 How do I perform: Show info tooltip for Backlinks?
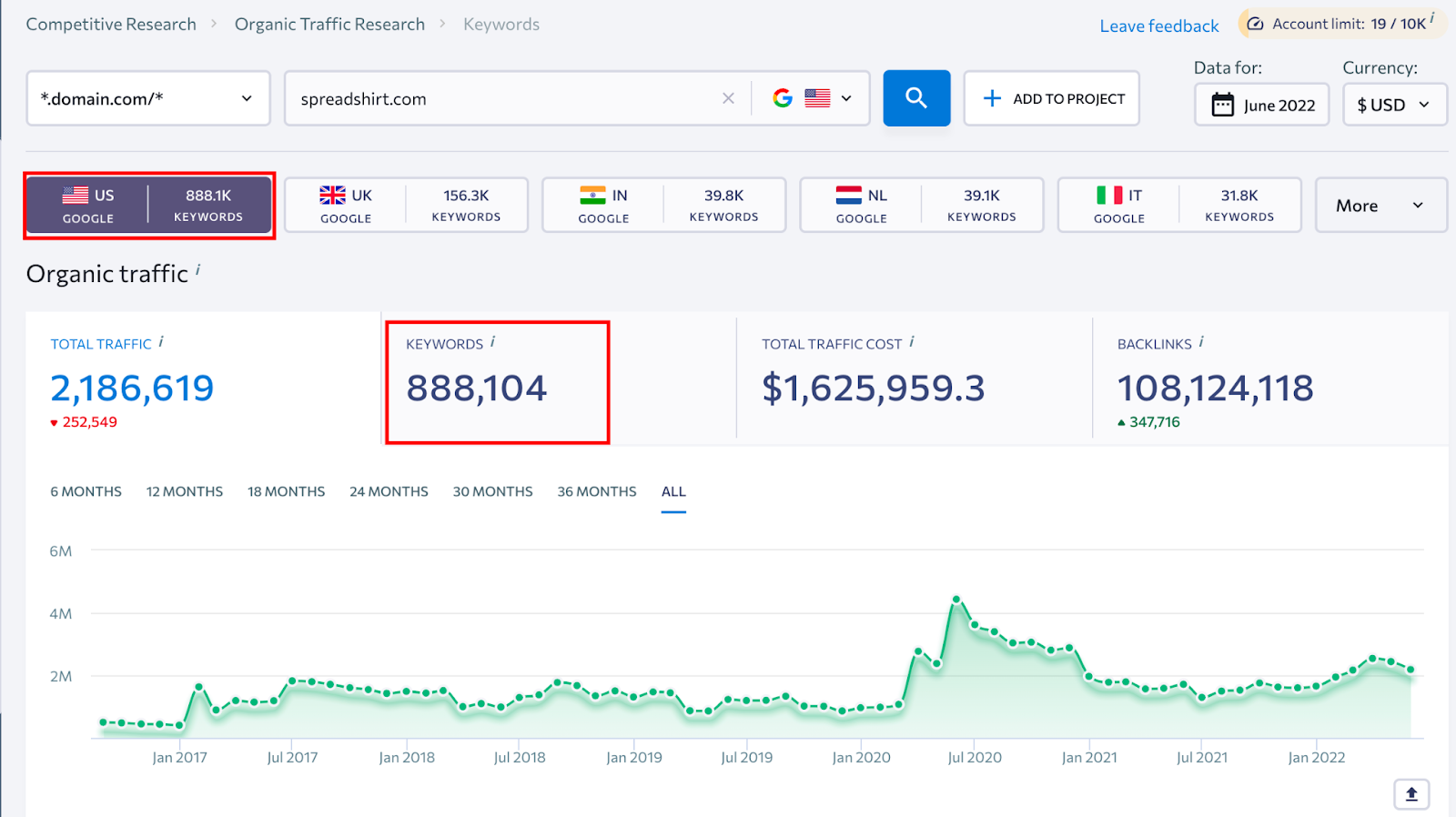(x=1201, y=342)
